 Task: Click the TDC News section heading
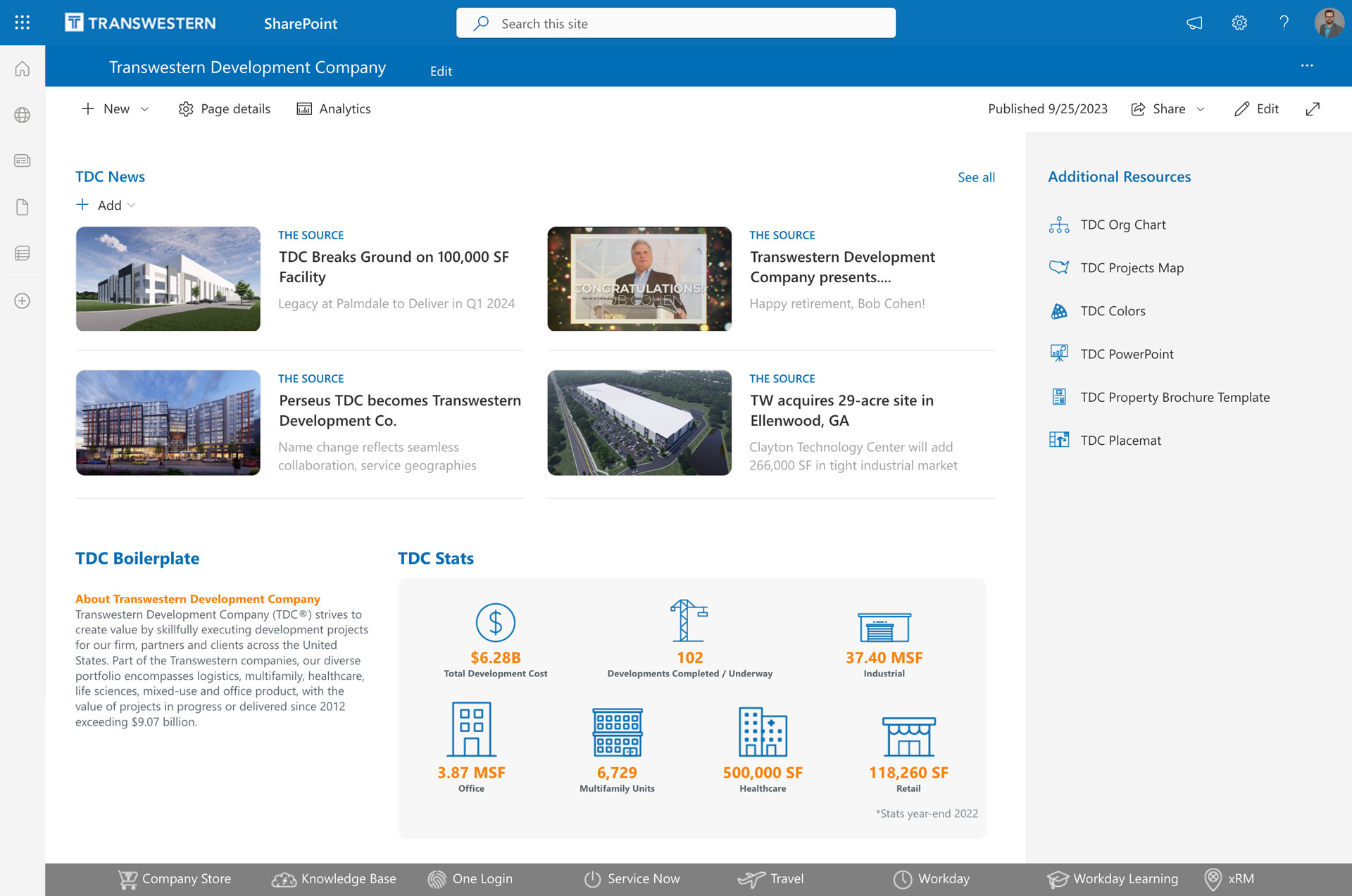tap(110, 177)
